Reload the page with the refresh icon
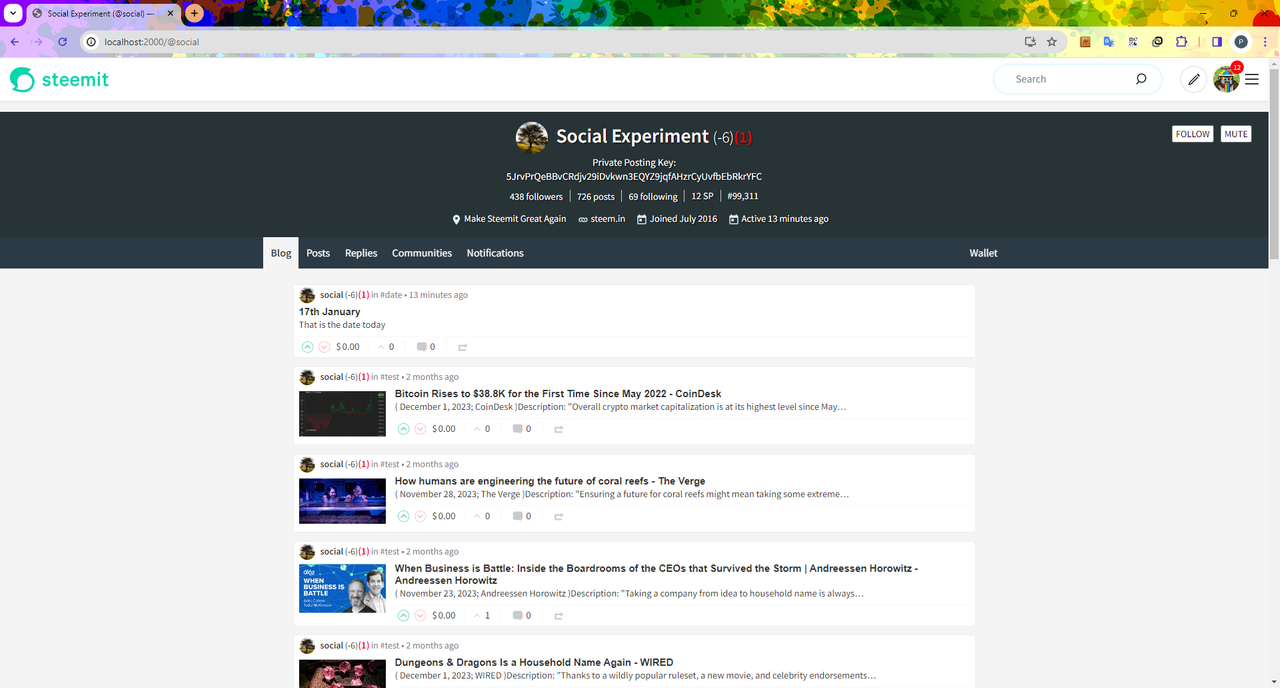 [x=62, y=42]
